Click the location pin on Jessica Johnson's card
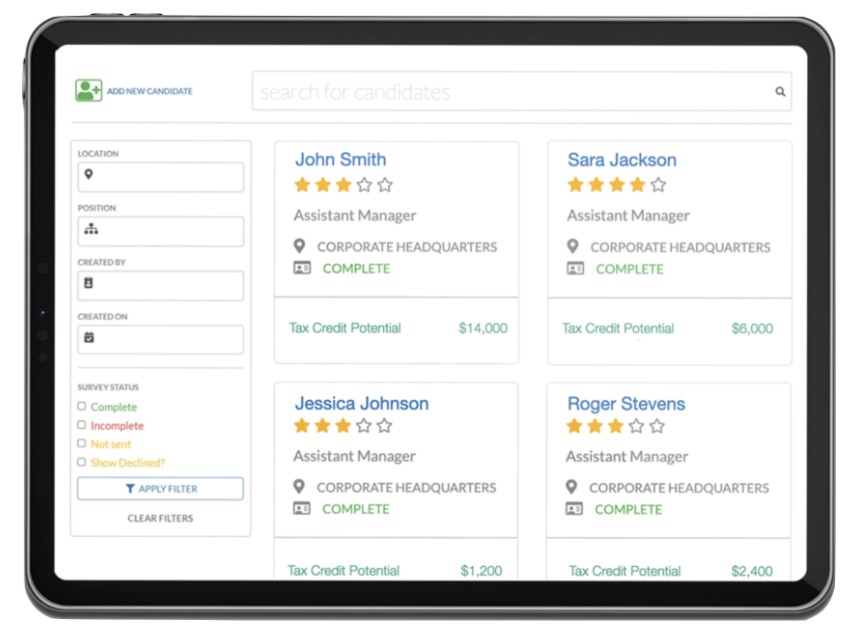 pyautogui.click(x=299, y=487)
